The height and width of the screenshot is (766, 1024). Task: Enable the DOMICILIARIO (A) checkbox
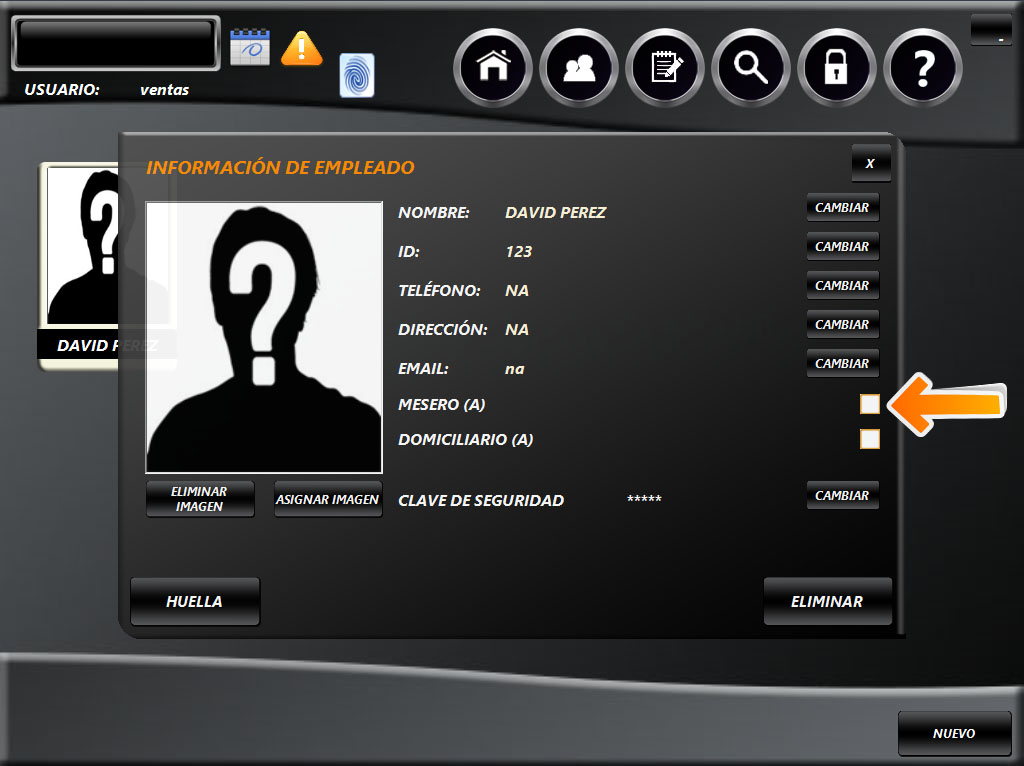(x=870, y=439)
